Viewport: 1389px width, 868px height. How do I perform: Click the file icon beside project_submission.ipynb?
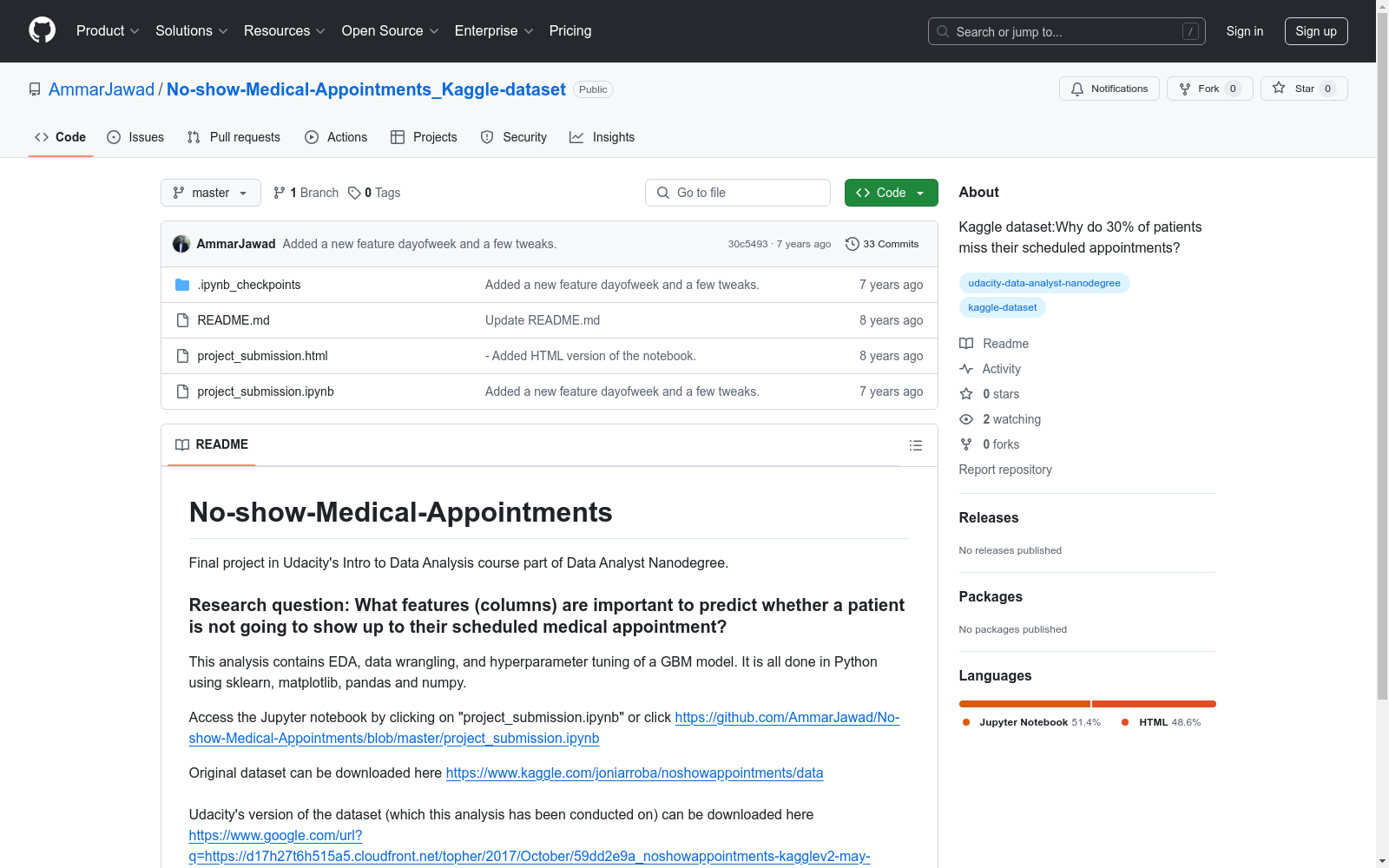[x=182, y=391]
